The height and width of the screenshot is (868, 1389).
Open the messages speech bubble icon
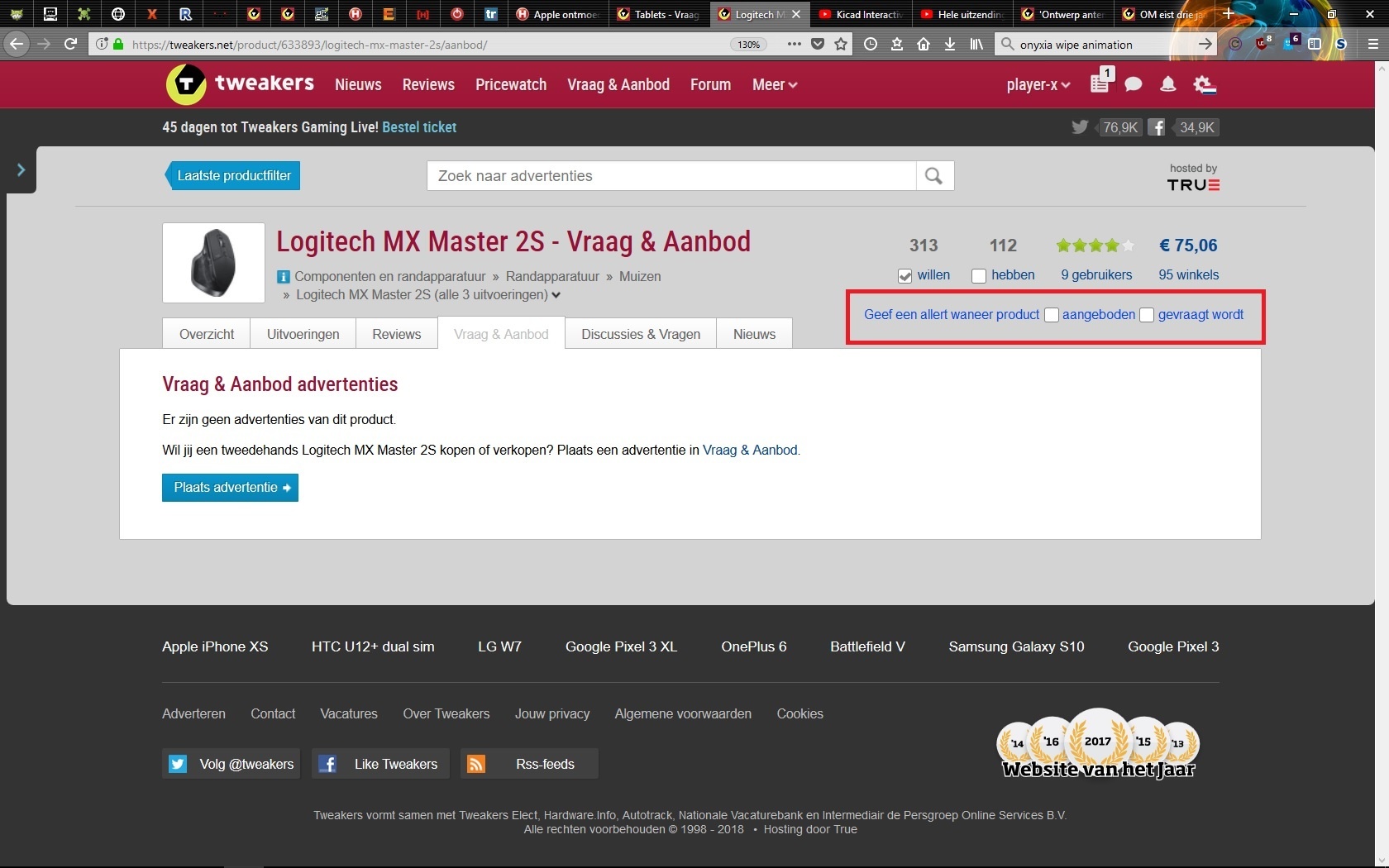pos(1134,84)
